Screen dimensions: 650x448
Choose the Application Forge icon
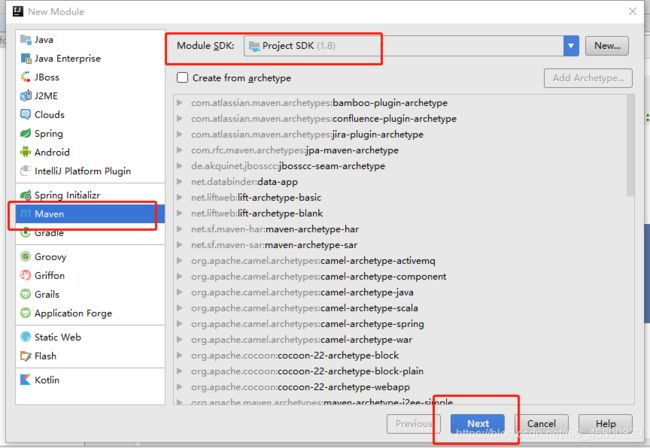pos(26,313)
